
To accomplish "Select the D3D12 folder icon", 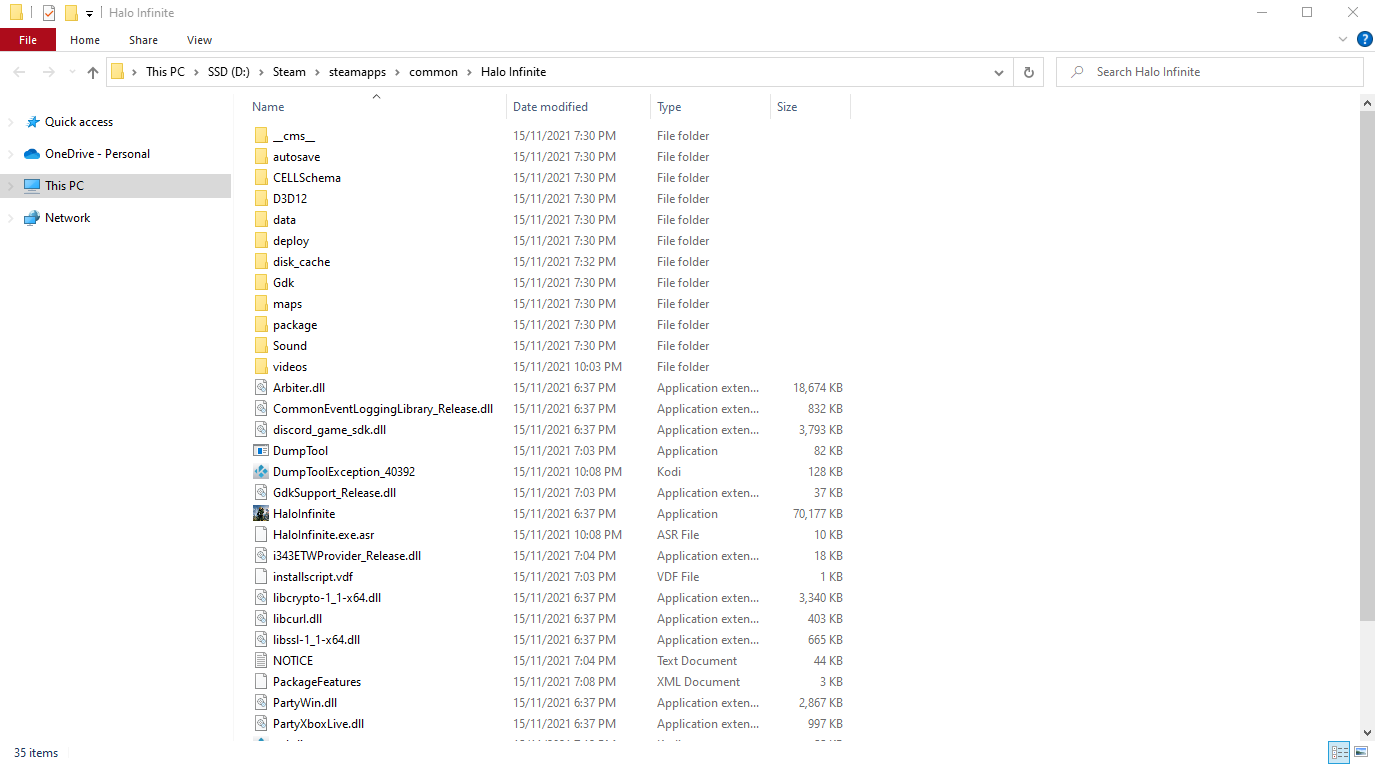I will (x=261, y=199).
